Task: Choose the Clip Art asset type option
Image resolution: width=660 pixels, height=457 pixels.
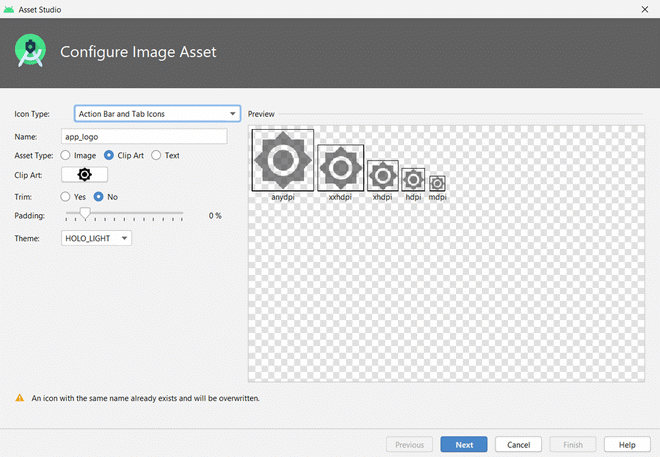Action: (x=109, y=155)
